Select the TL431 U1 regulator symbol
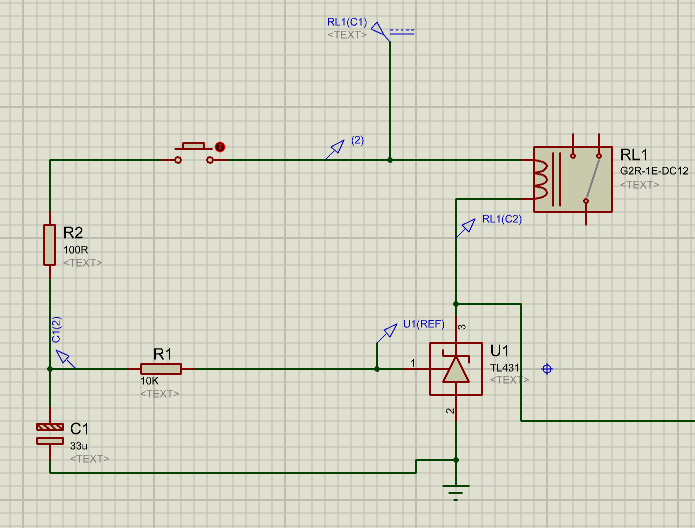695x528 pixels. [x=455, y=369]
